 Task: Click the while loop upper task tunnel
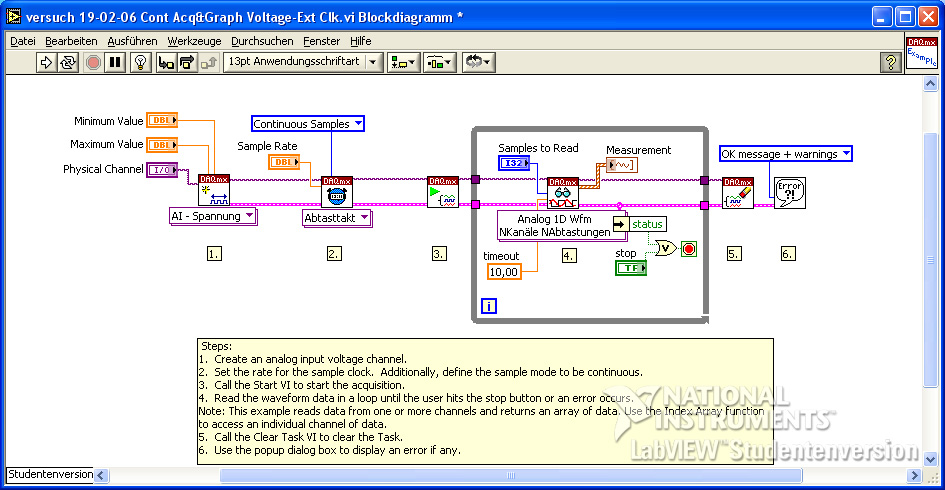[x=476, y=180]
